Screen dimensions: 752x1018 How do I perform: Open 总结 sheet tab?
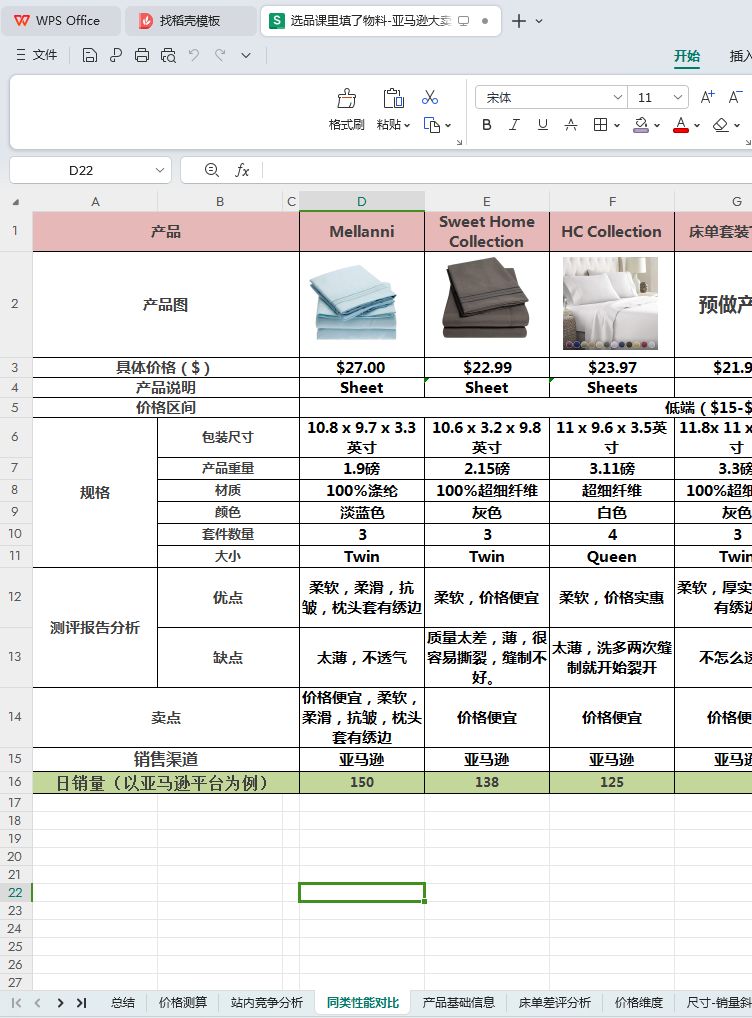coord(123,1002)
